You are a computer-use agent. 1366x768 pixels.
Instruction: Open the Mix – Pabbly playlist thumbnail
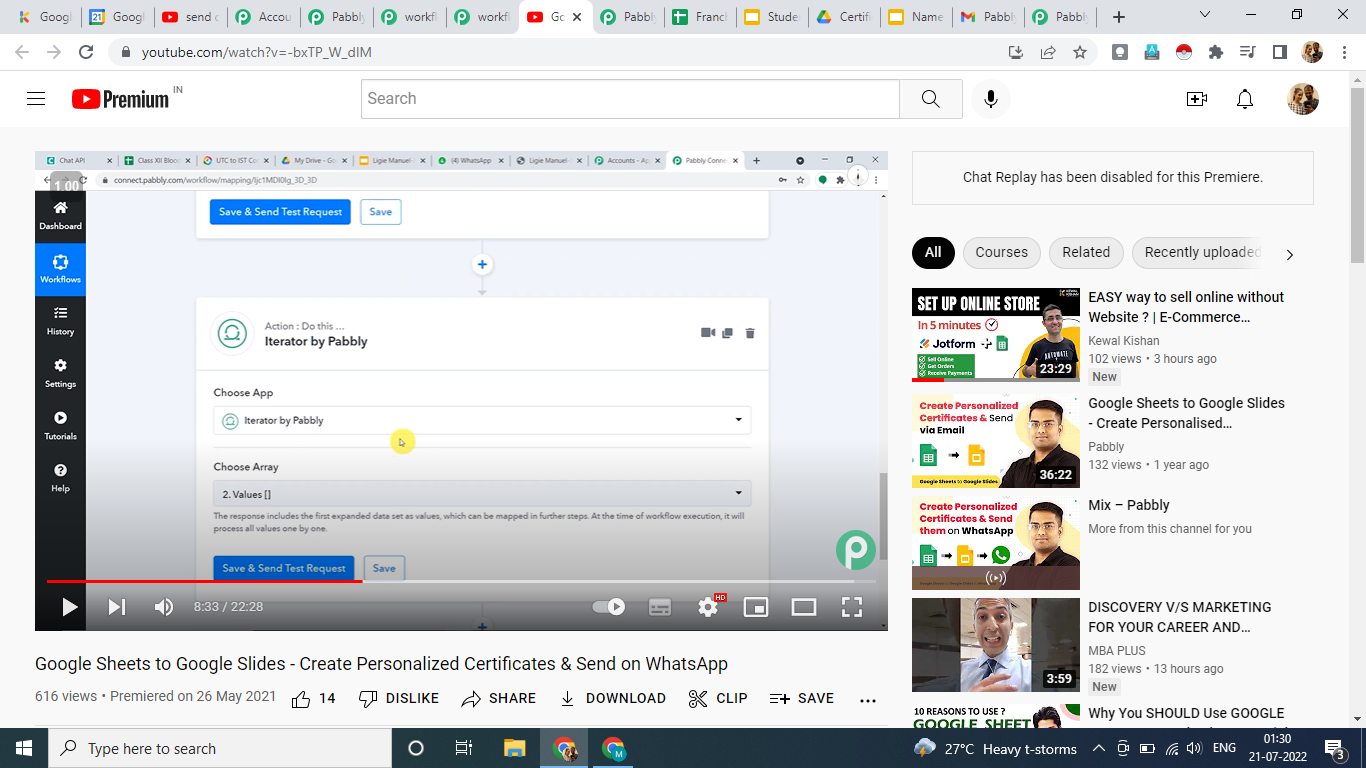pyautogui.click(x=996, y=543)
